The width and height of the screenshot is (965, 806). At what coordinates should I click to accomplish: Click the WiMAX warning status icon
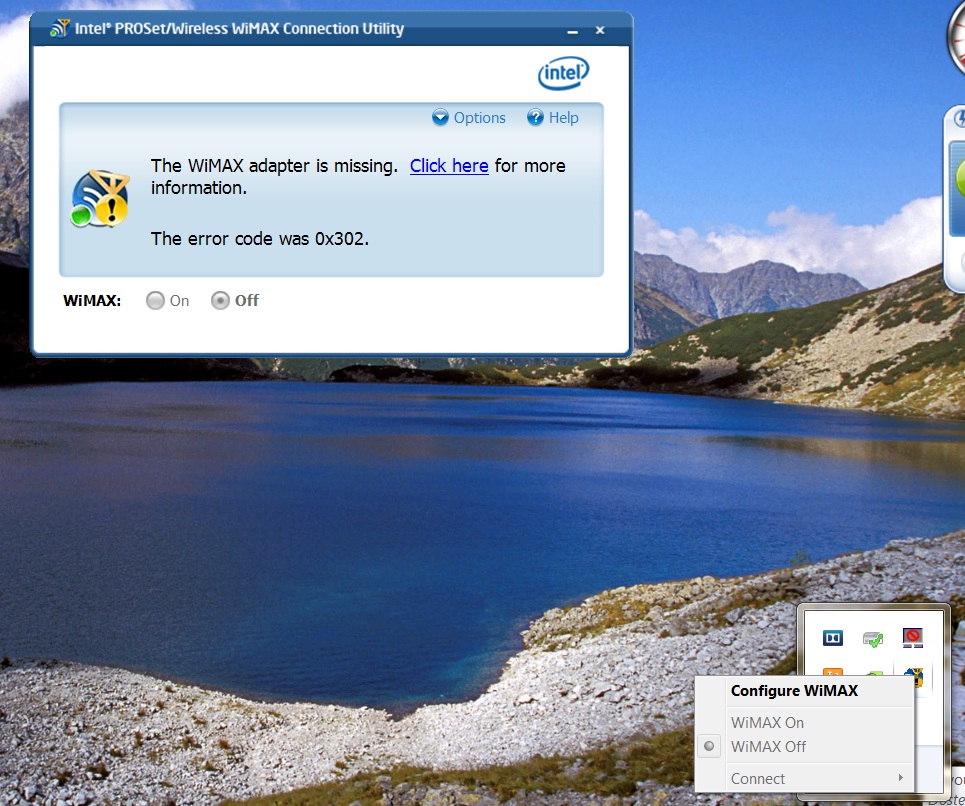pos(100,199)
